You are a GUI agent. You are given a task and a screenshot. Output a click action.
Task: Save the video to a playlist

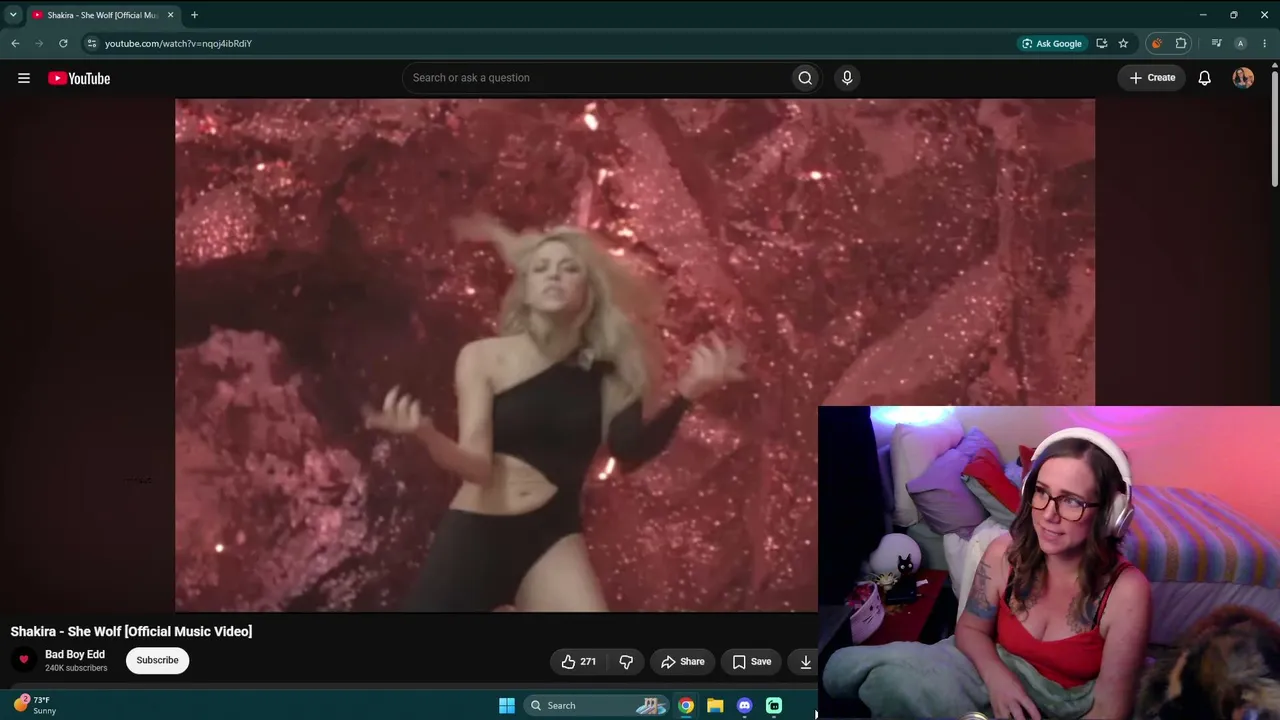pyautogui.click(x=752, y=661)
